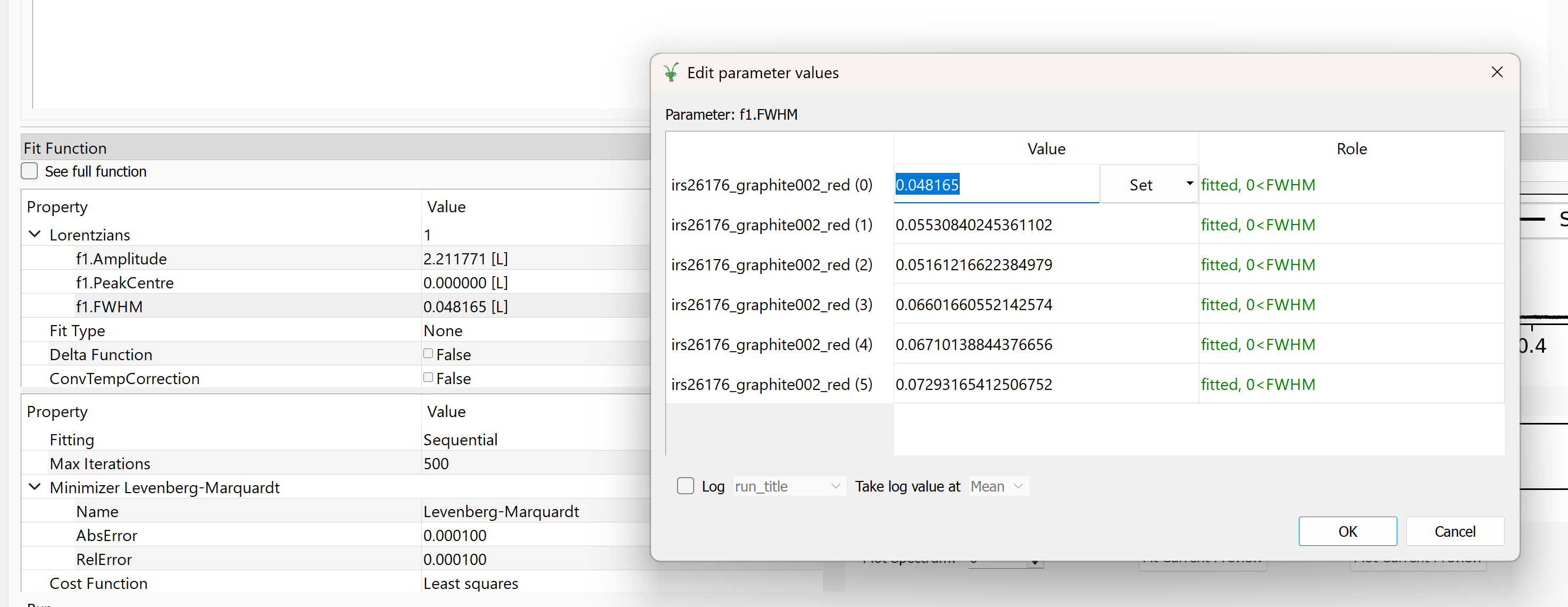Open the Set dropdown button arrow
This screenshot has width=1568, height=607.
tap(1189, 184)
